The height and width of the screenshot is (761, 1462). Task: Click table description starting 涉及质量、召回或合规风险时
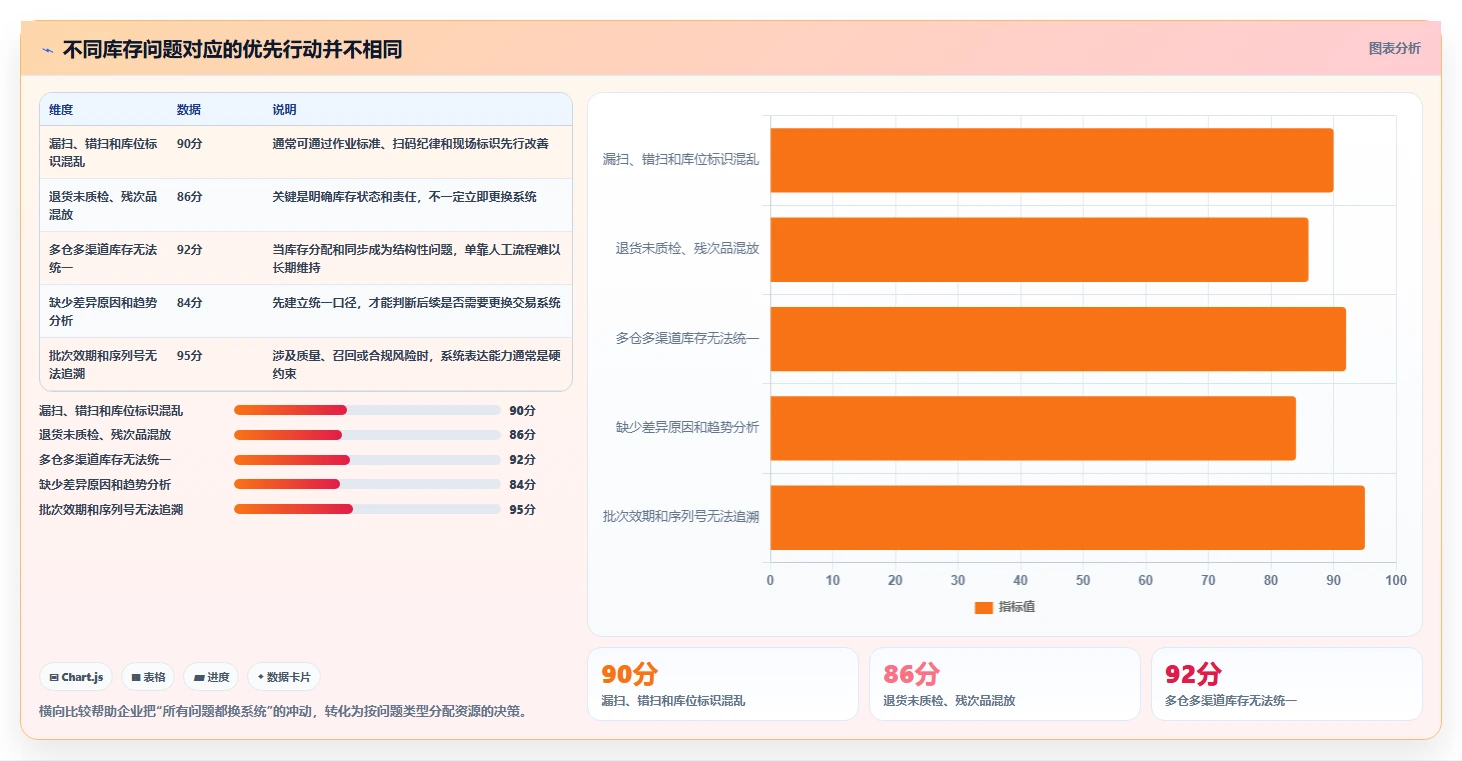[x=416, y=365]
